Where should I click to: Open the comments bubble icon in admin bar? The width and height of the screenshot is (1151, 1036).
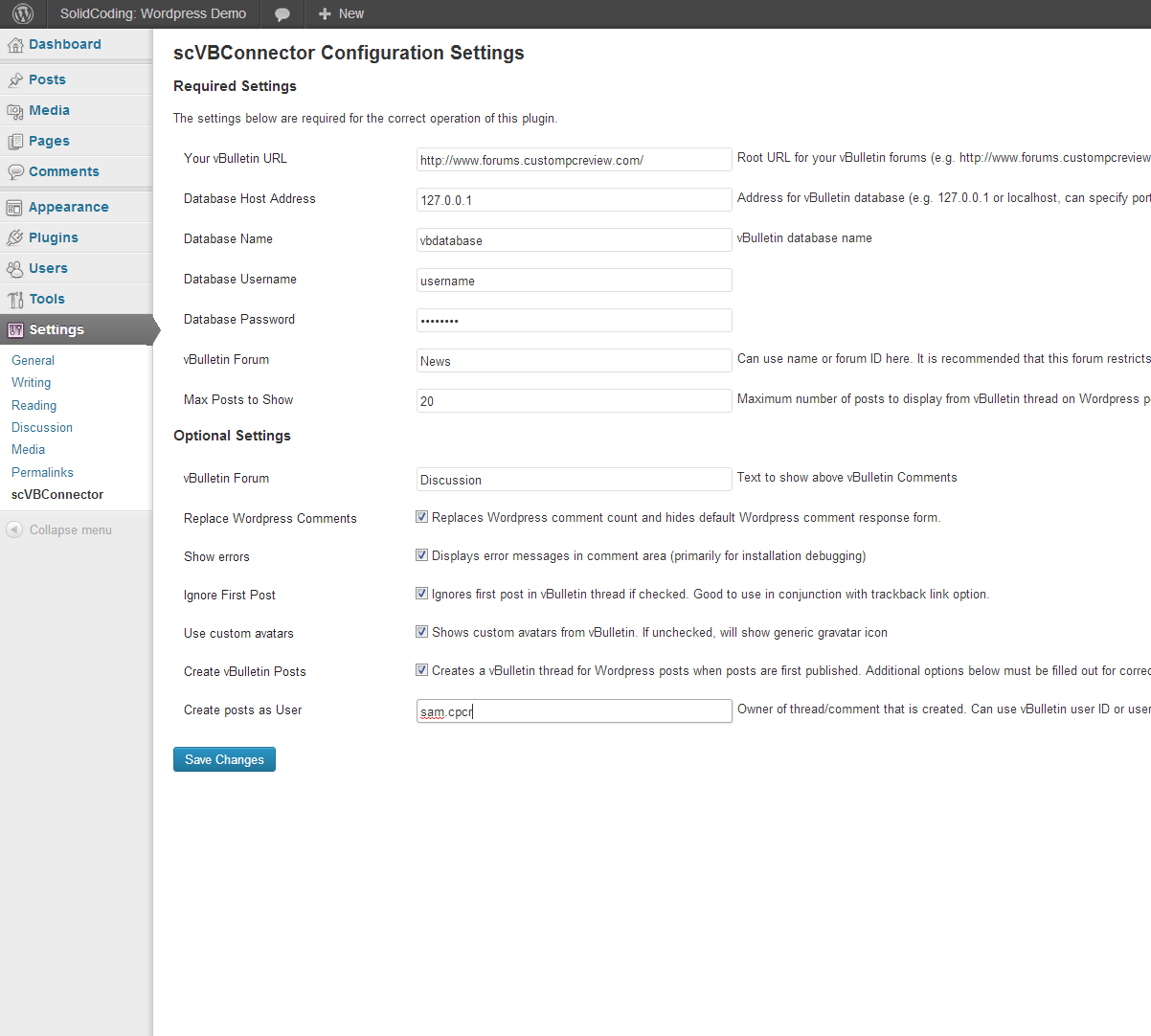click(282, 14)
